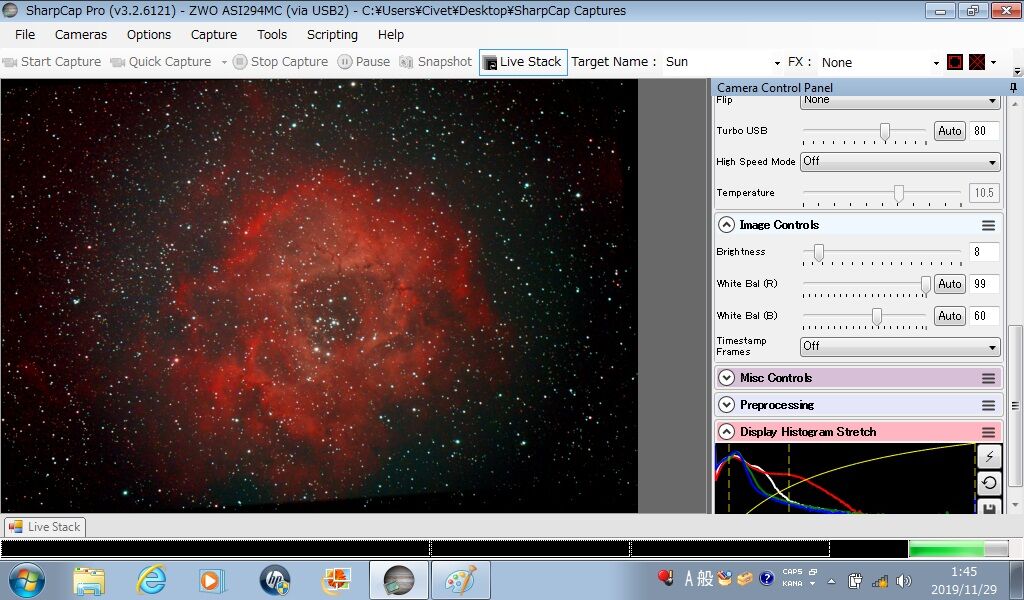
Task: Click the White Bal (B) value field
Action: pos(984,316)
